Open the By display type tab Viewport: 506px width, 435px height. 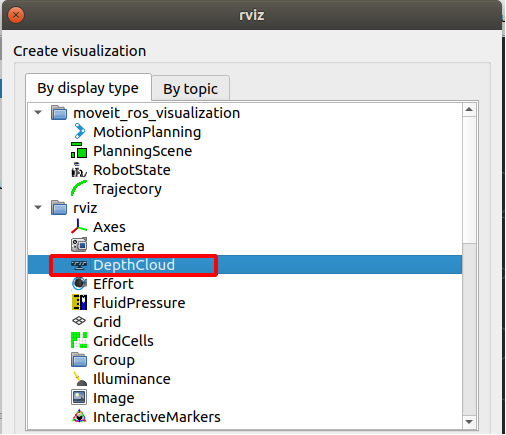click(x=88, y=88)
